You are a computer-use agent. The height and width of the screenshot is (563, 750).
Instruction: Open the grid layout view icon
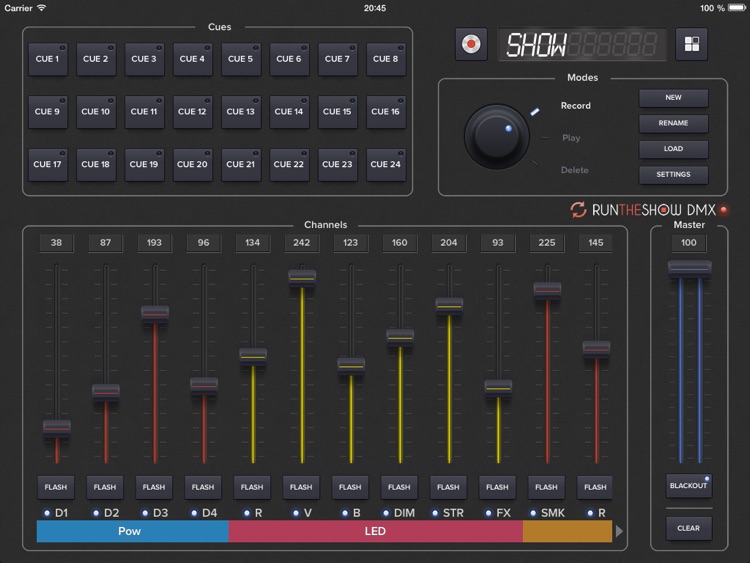[x=692, y=44]
